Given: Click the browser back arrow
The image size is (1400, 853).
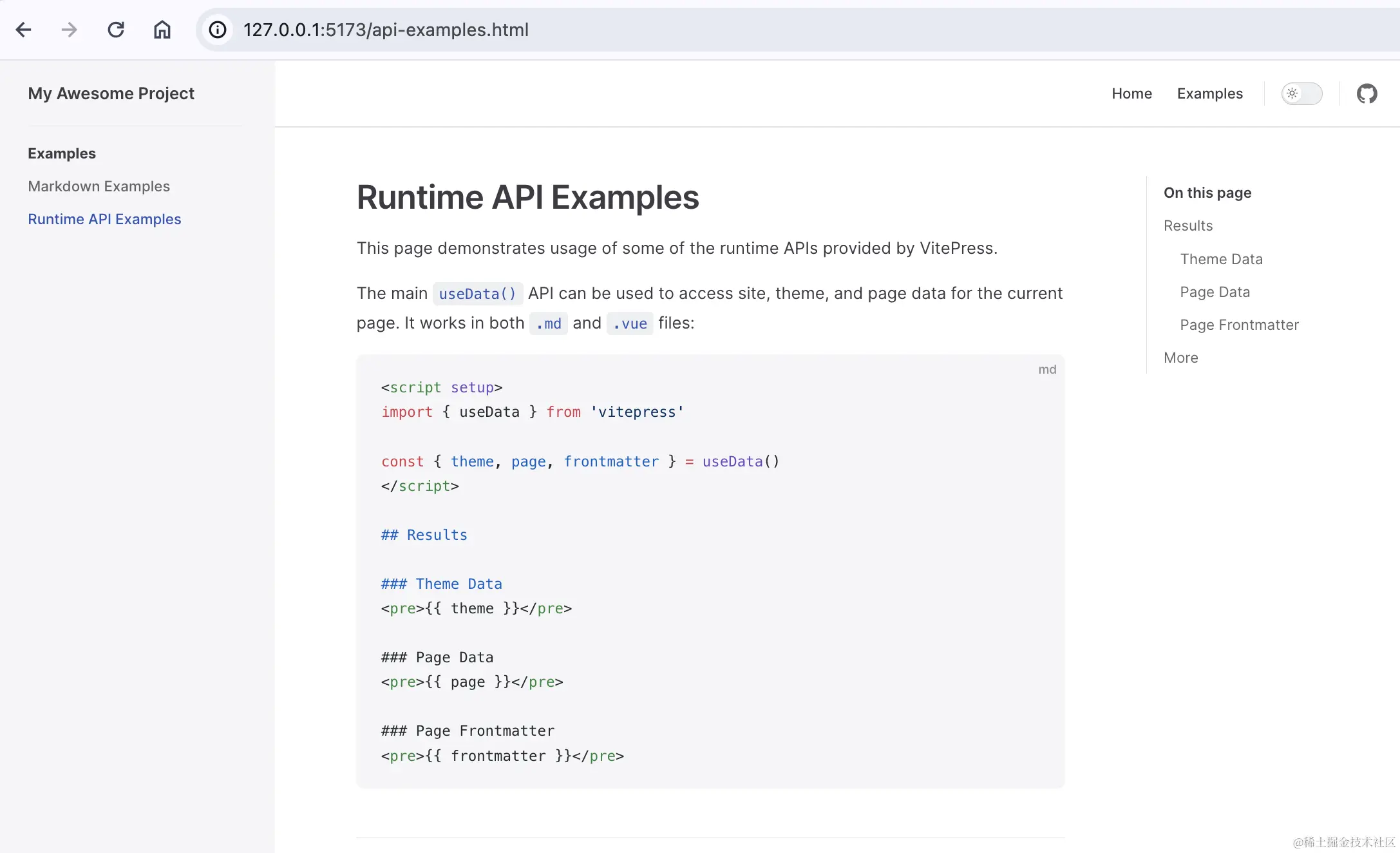Looking at the screenshot, I should (x=24, y=30).
